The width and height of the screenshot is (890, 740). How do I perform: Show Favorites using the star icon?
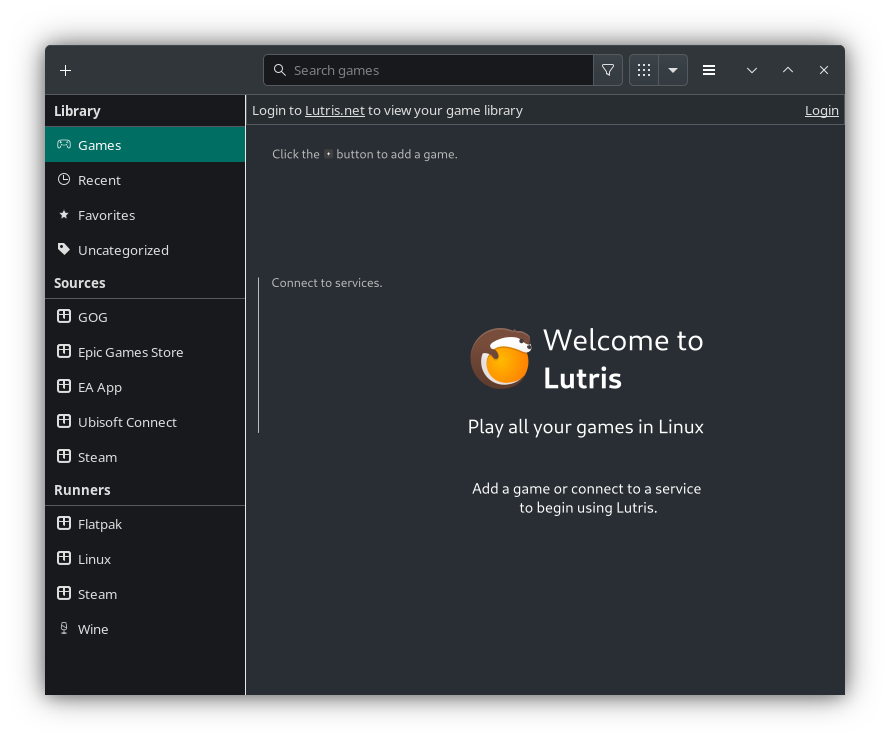(106, 215)
